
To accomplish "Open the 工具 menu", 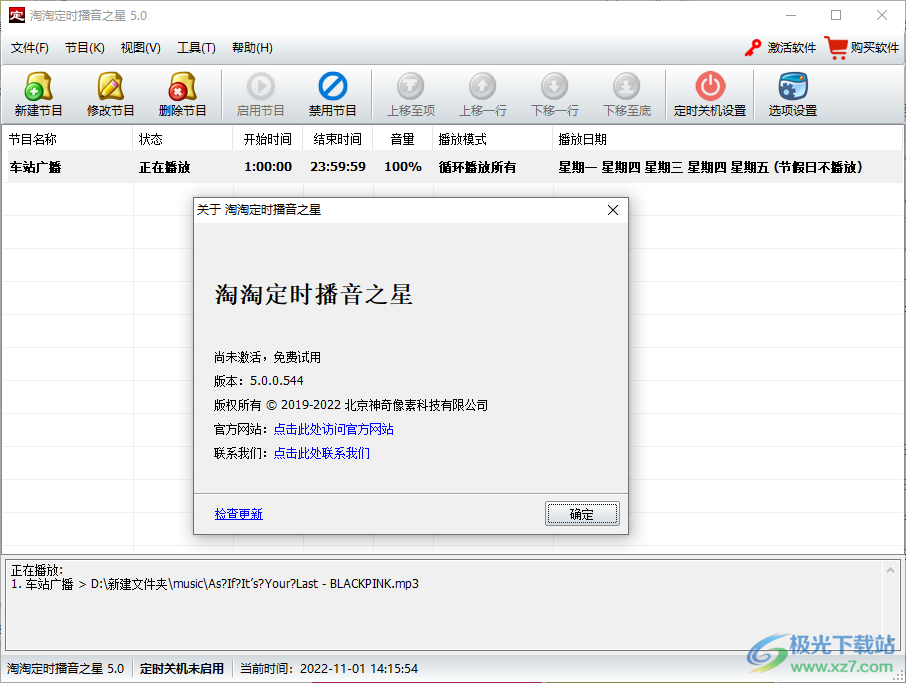I will 196,47.
